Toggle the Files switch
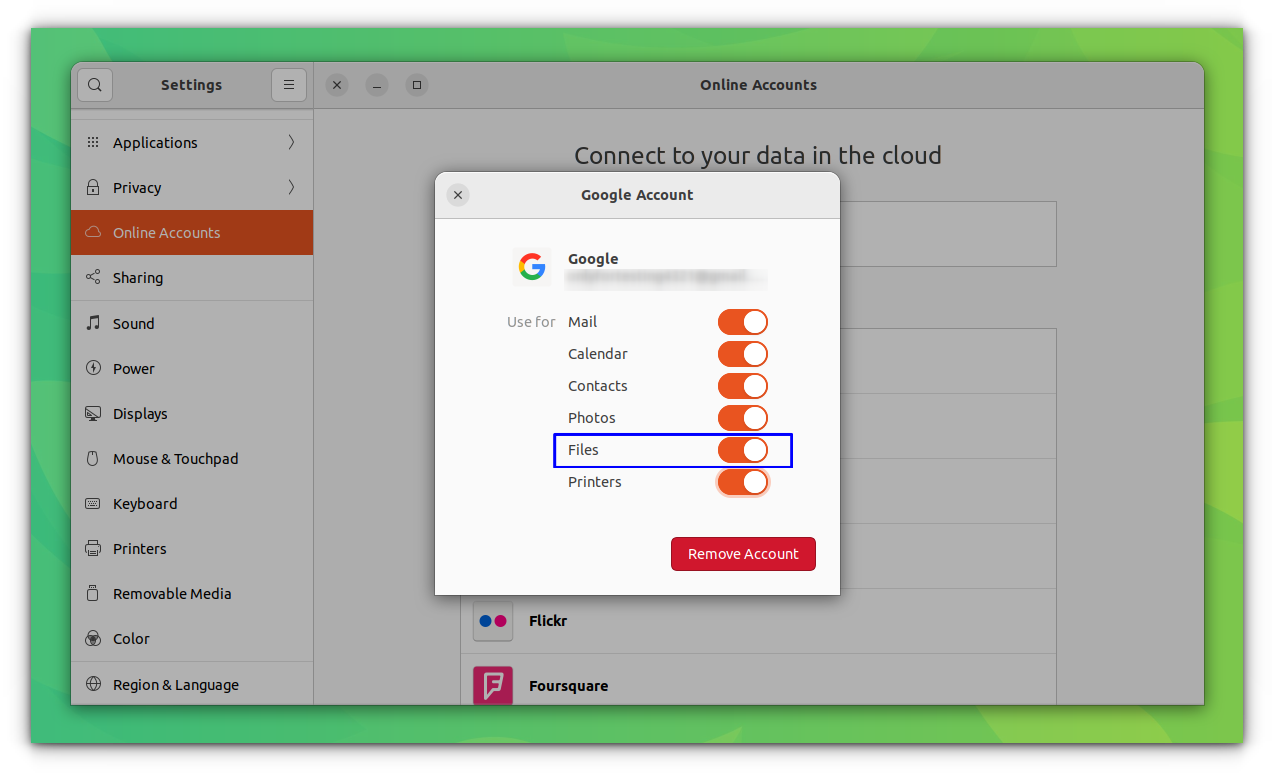The width and height of the screenshot is (1272, 775). point(742,450)
